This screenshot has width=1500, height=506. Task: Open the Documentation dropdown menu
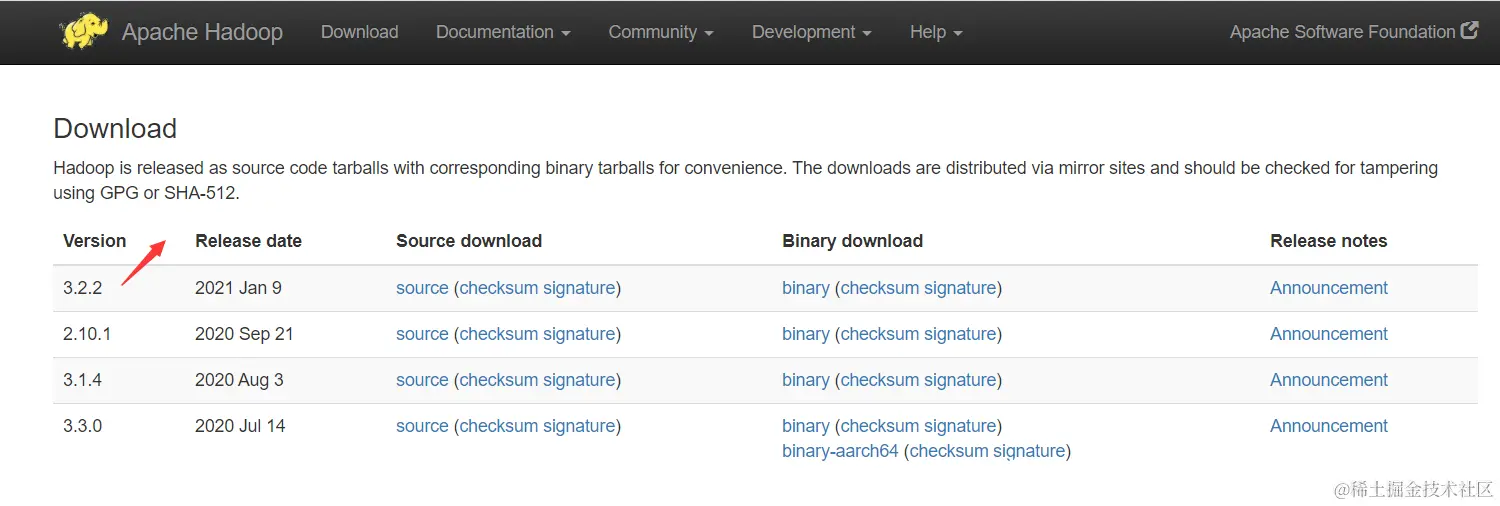point(503,32)
